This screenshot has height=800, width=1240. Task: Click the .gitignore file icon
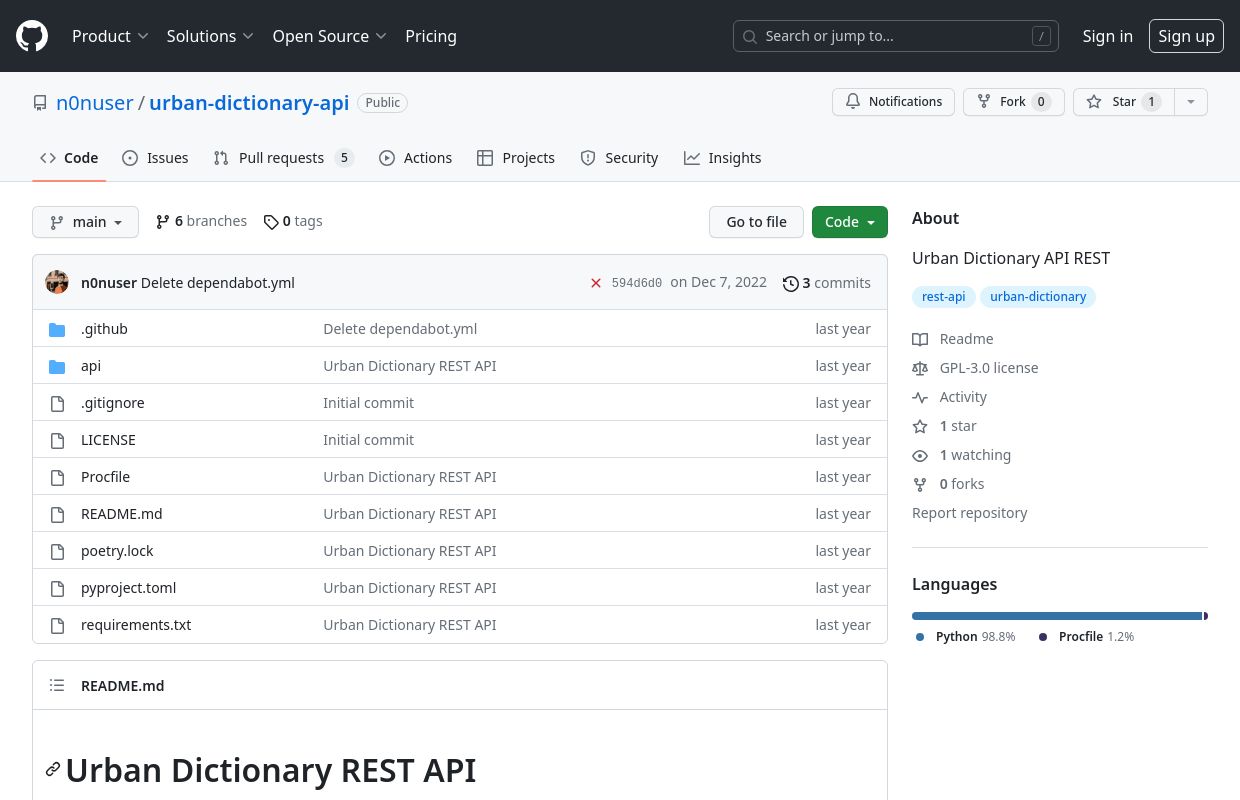(x=57, y=403)
